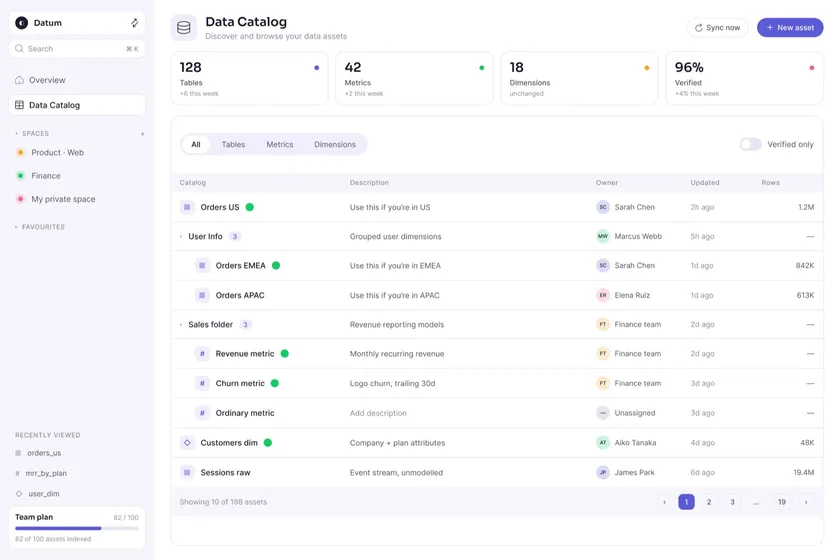Click the Unassigned owner avatar
Viewport: 840px width, 560px height.
tap(603, 413)
